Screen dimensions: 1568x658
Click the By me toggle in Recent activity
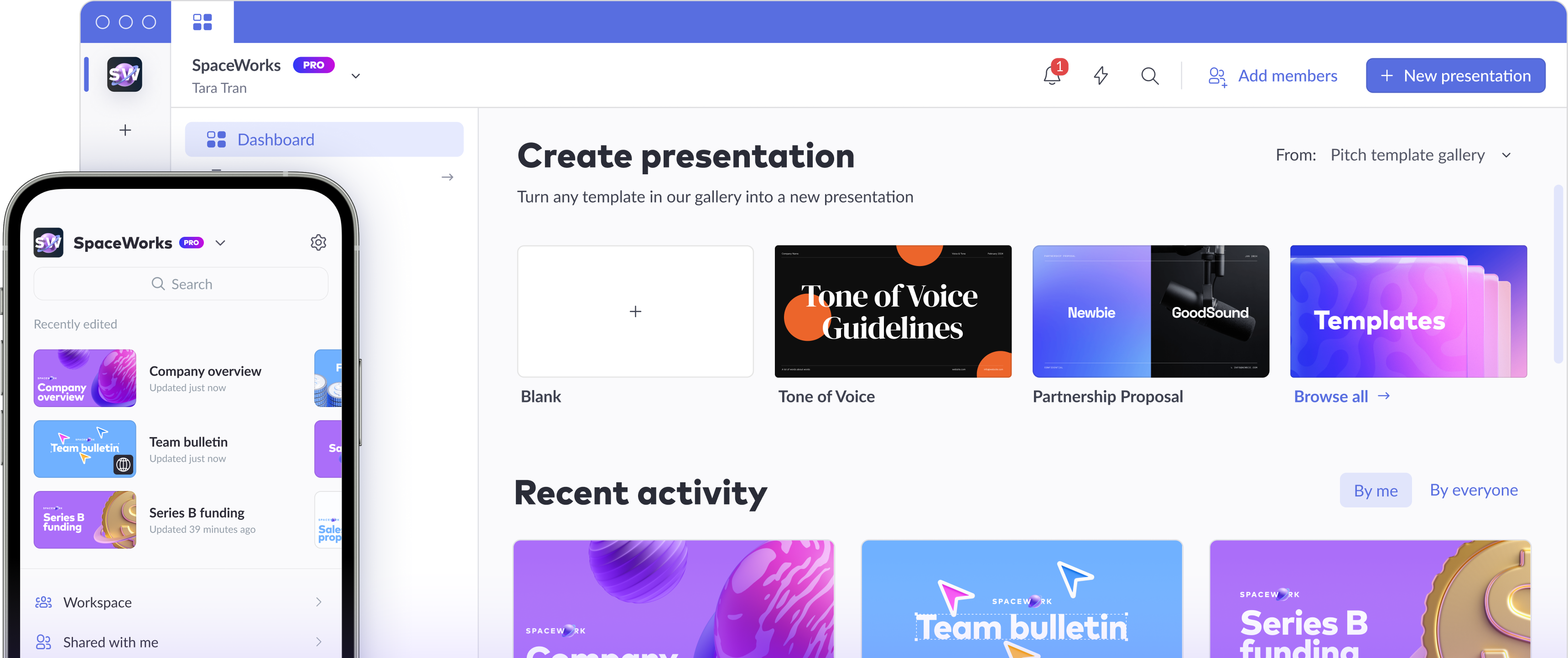click(1375, 490)
